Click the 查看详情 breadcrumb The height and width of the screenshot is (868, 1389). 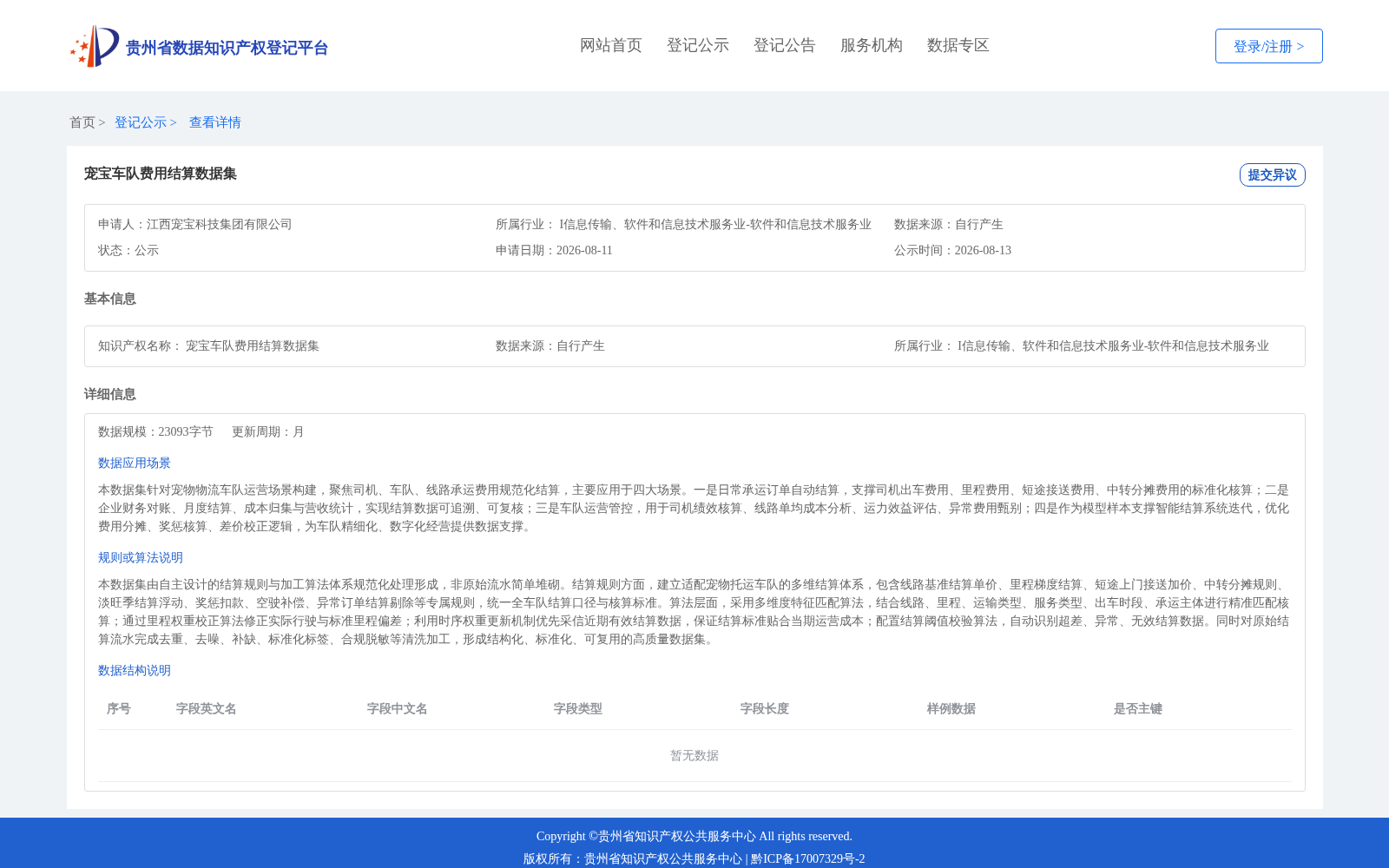(x=215, y=122)
